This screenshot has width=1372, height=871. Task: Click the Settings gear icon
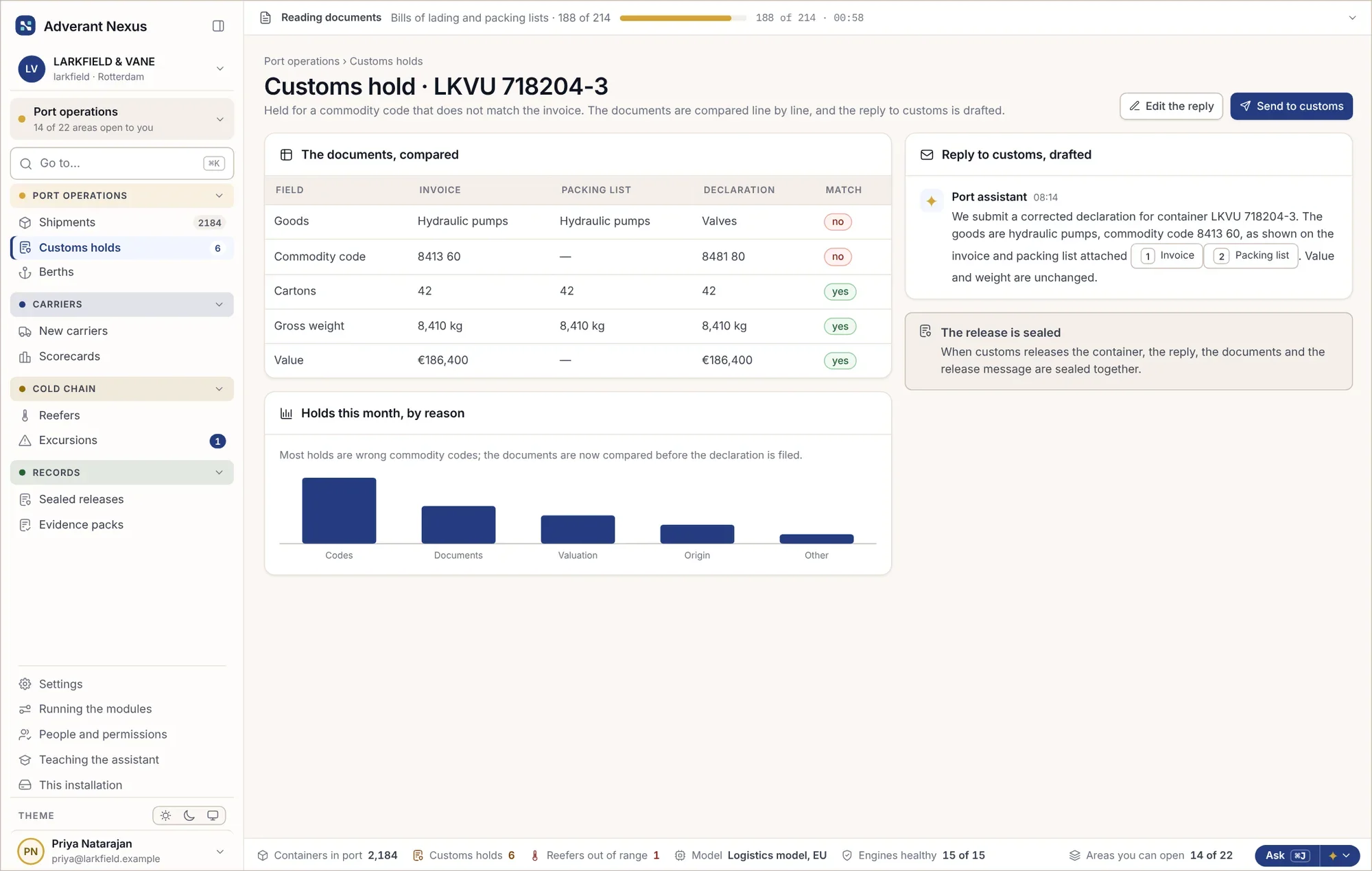coord(25,684)
